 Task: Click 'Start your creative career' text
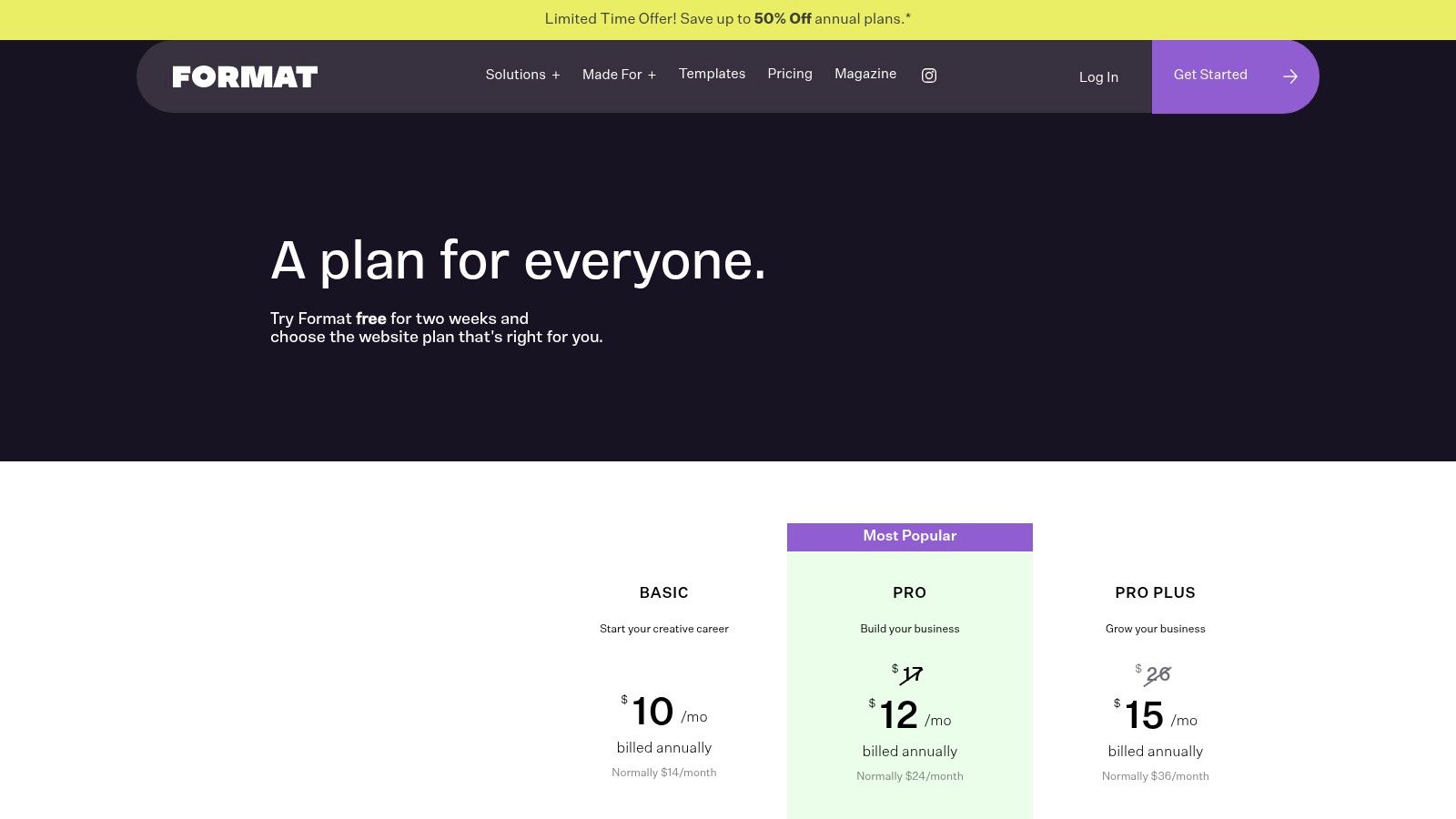coord(664,629)
